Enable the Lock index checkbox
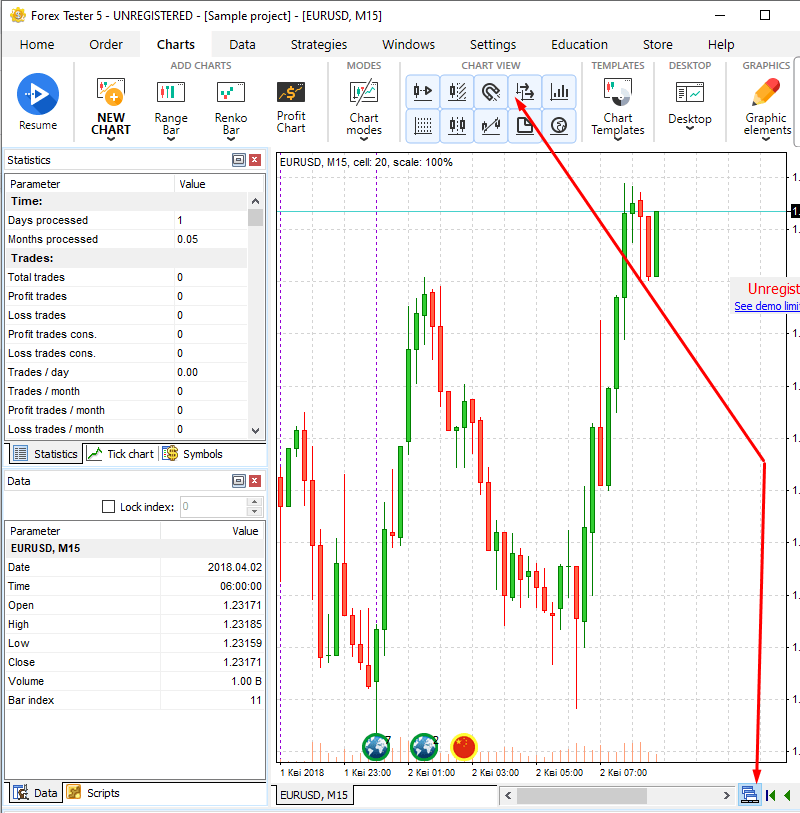 click(x=109, y=507)
